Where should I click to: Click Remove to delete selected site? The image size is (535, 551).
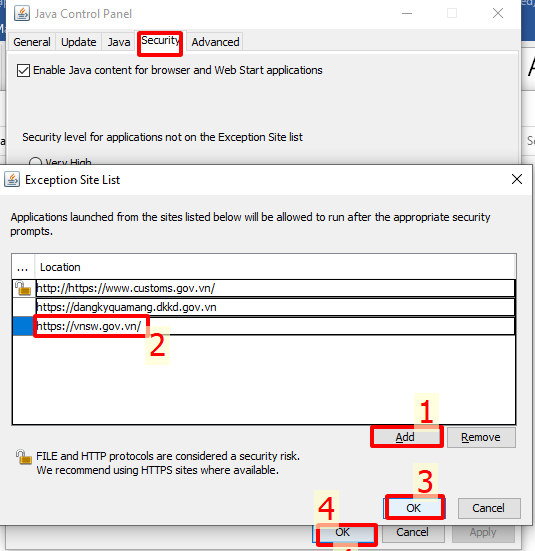point(481,437)
